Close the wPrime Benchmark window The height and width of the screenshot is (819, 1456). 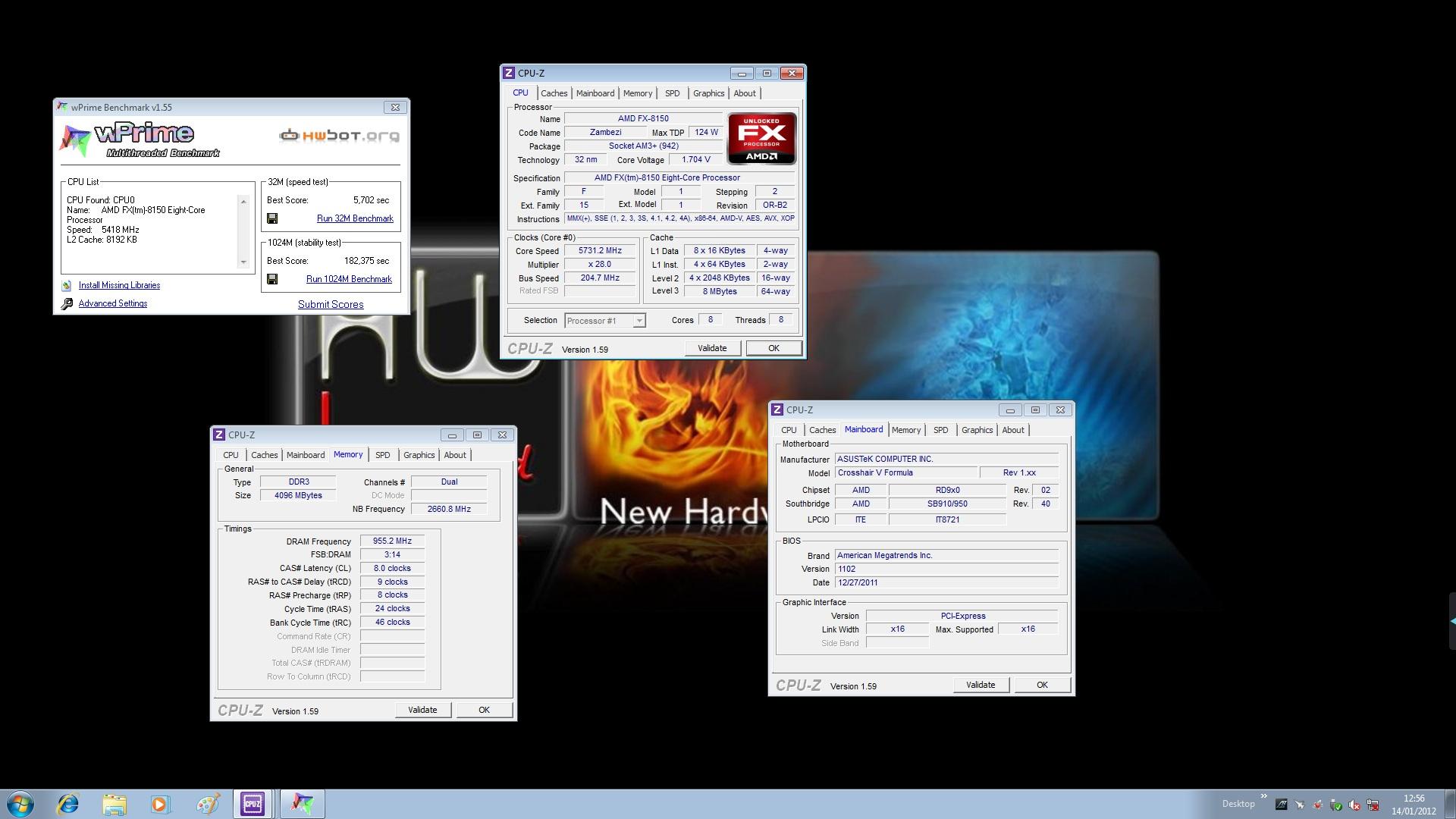pyautogui.click(x=395, y=108)
